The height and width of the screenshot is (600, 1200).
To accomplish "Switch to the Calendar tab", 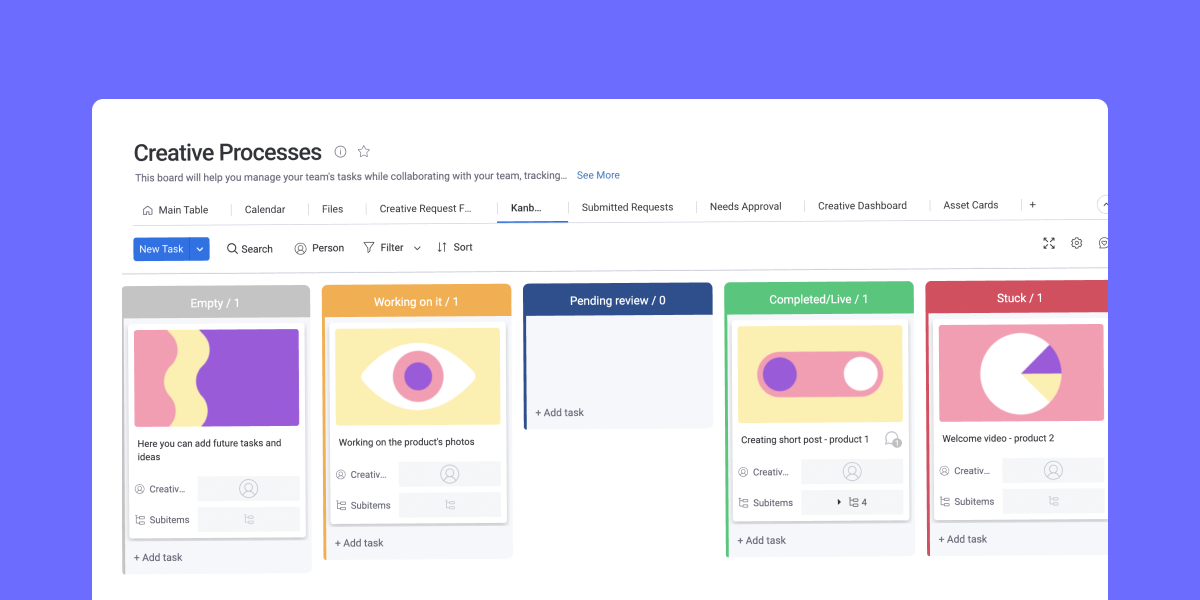I will tap(265, 209).
